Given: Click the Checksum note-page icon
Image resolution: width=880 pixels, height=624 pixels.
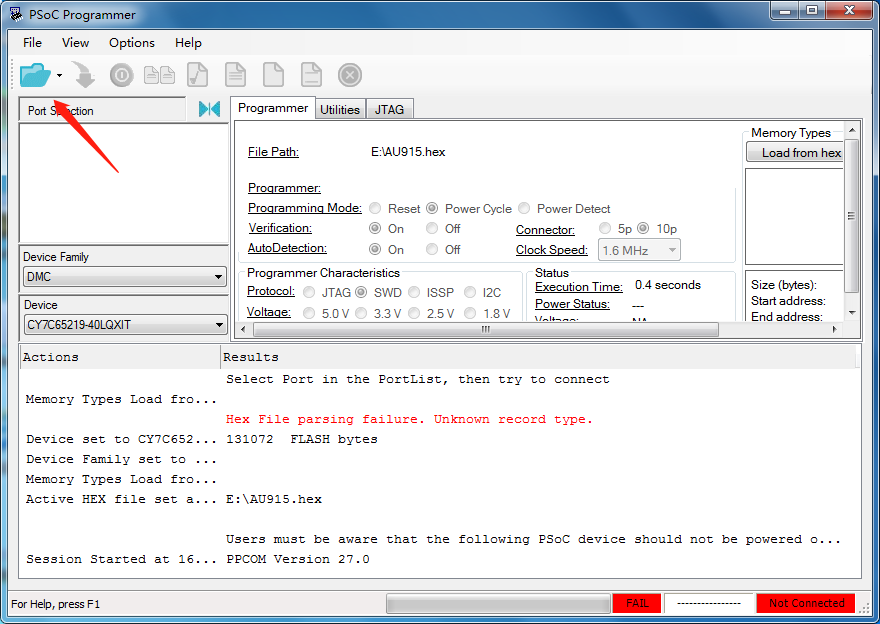Looking at the screenshot, I should coord(198,75).
